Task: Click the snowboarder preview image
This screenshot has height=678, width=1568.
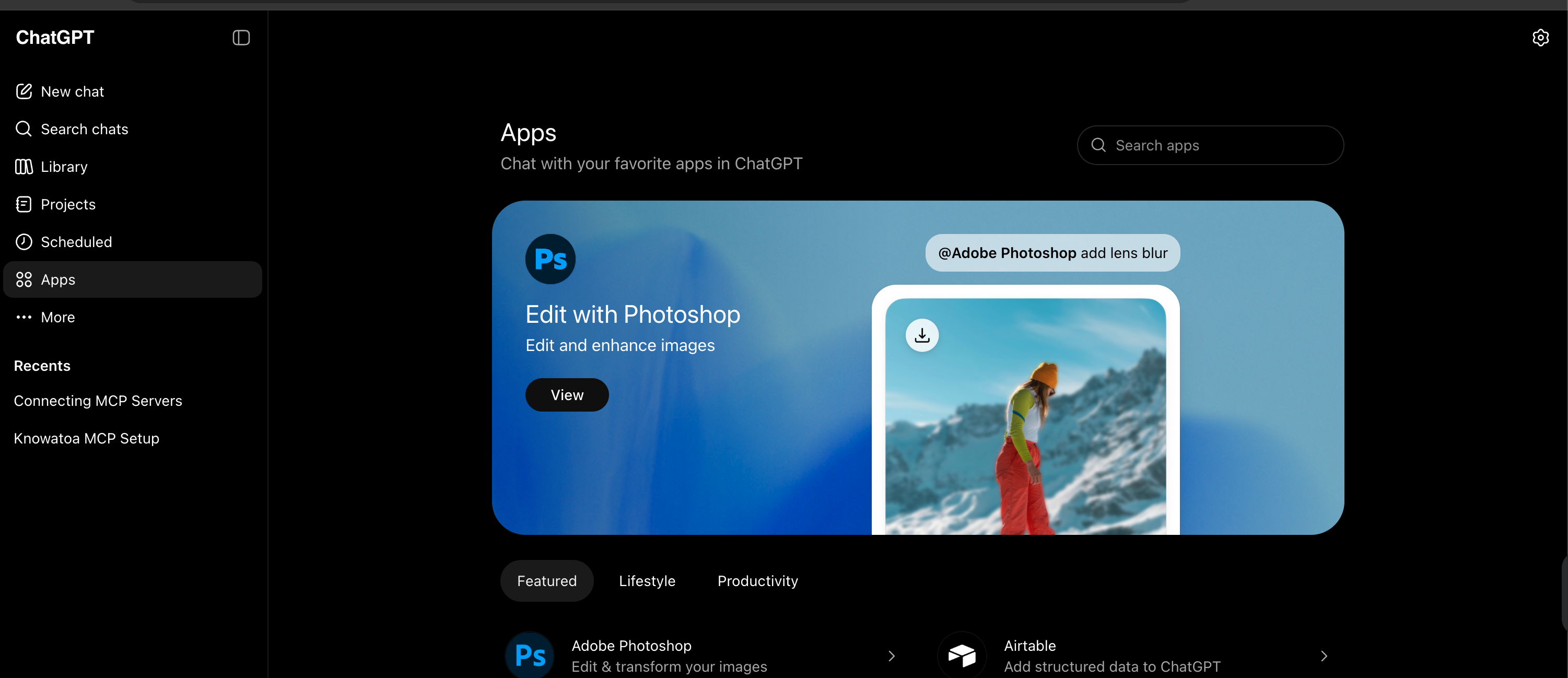Action: click(x=1026, y=416)
